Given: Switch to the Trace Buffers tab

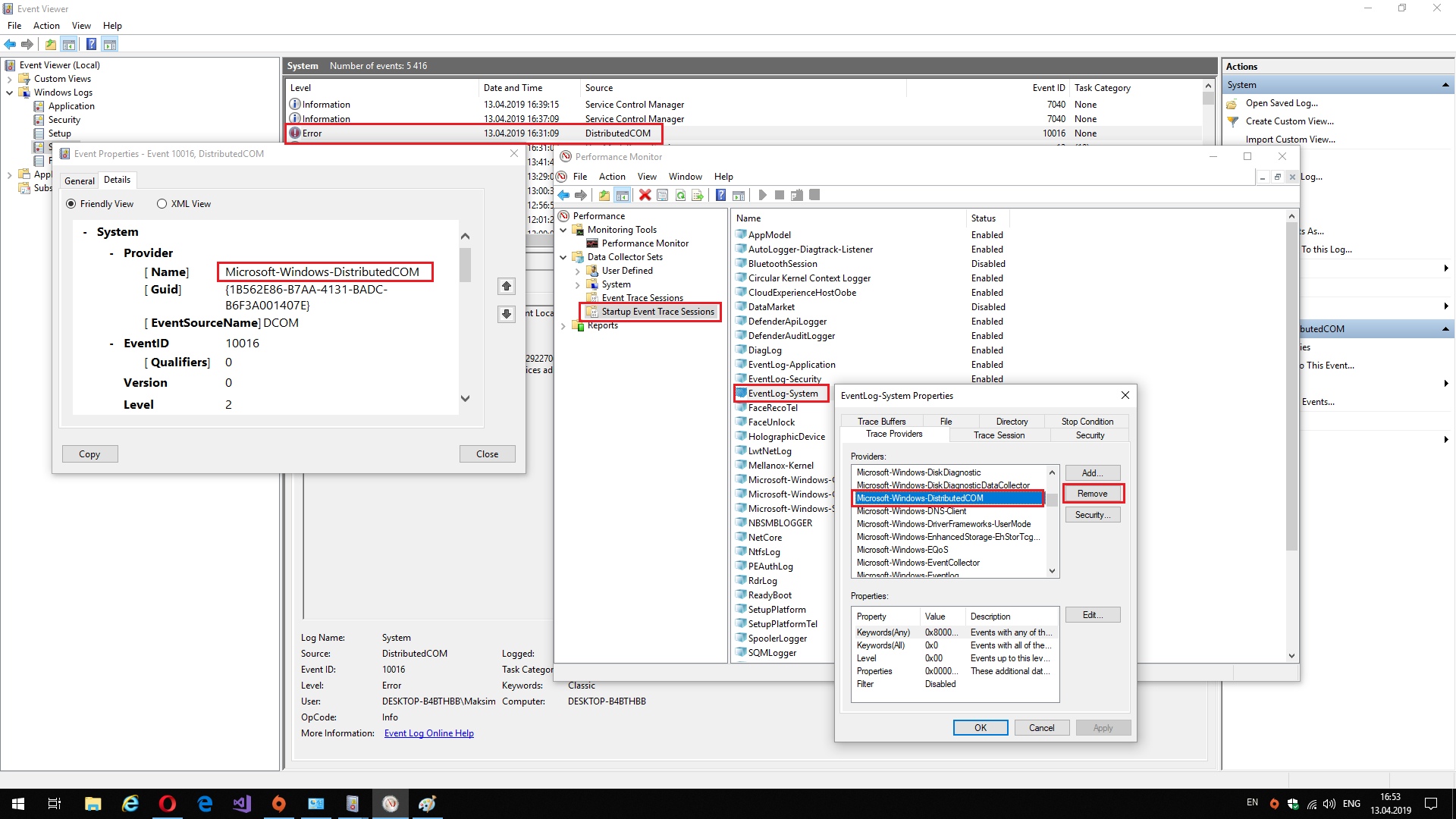Looking at the screenshot, I should tap(881, 421).
